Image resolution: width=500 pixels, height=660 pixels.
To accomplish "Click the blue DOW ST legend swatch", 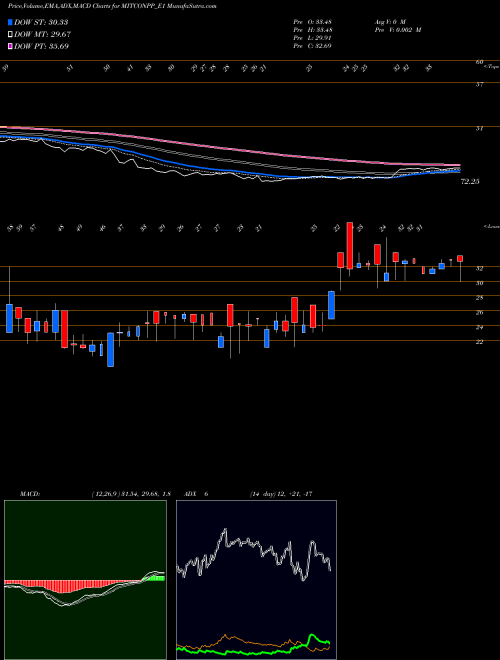I will pos(10,22).
